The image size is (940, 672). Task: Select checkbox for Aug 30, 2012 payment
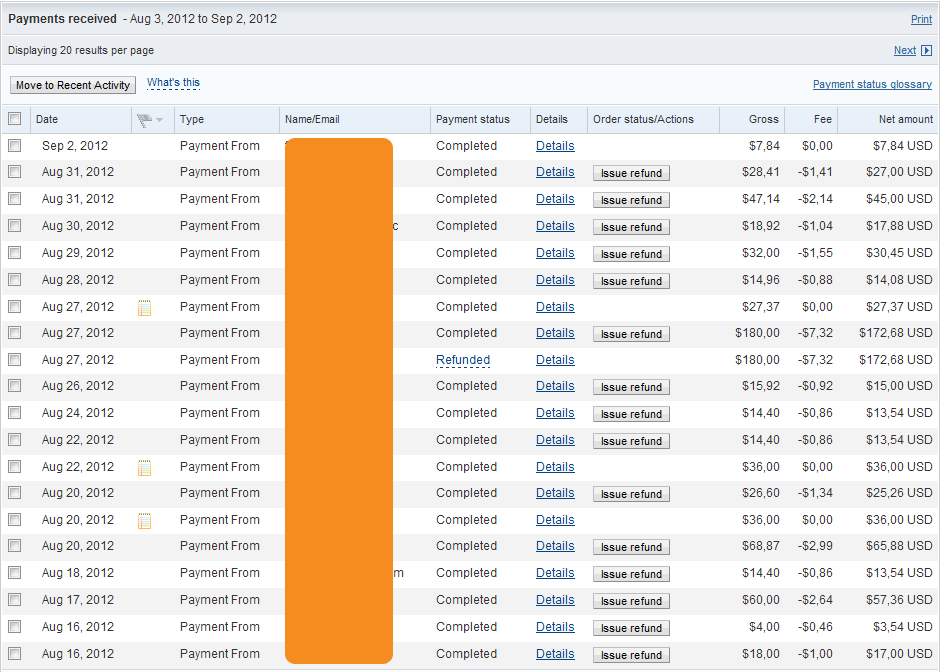pyautogui.click(x=14, y=226)
